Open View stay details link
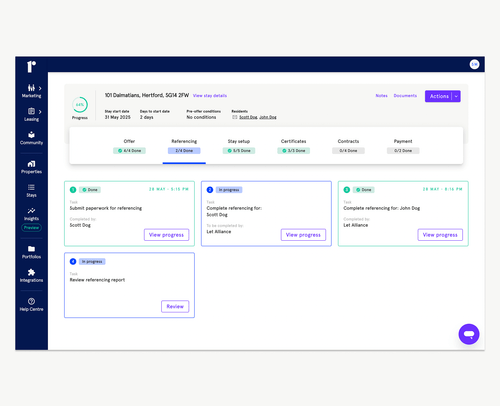 click(210, 96)
